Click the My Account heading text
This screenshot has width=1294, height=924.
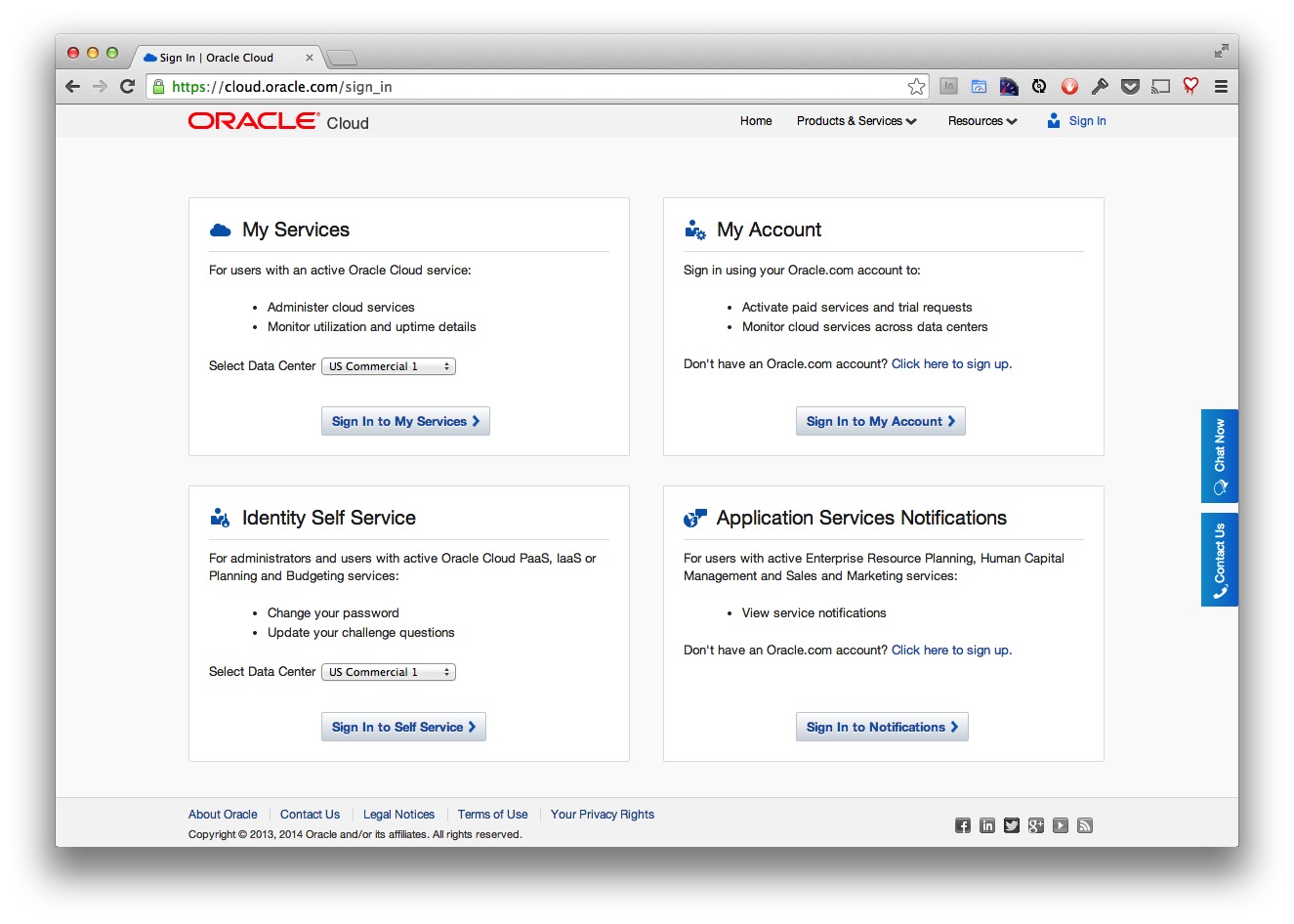click(770, 230)
